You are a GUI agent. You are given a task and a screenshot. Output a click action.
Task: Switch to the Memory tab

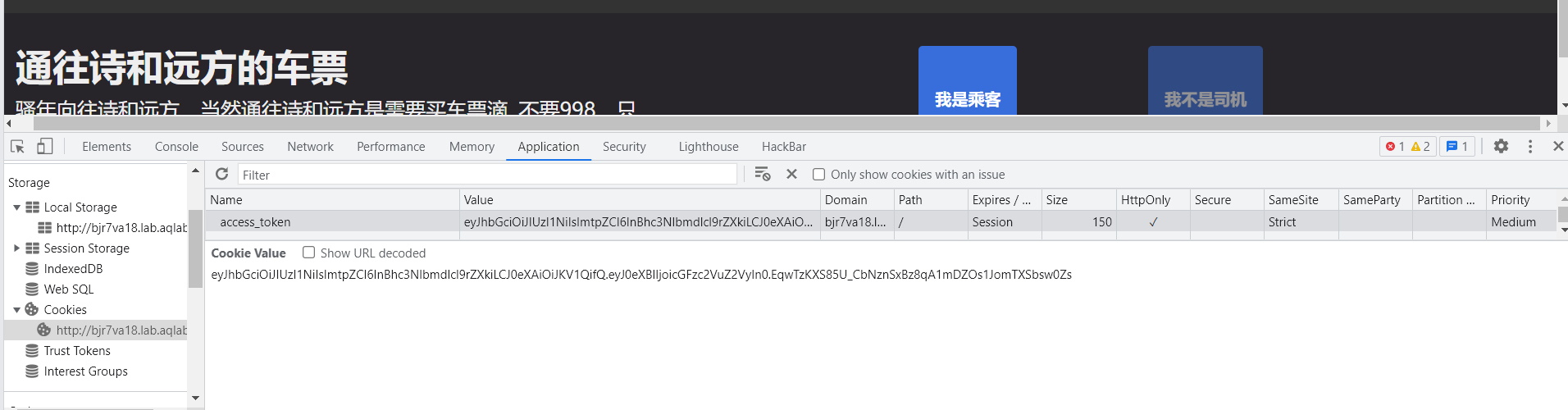tap(472, 146)
